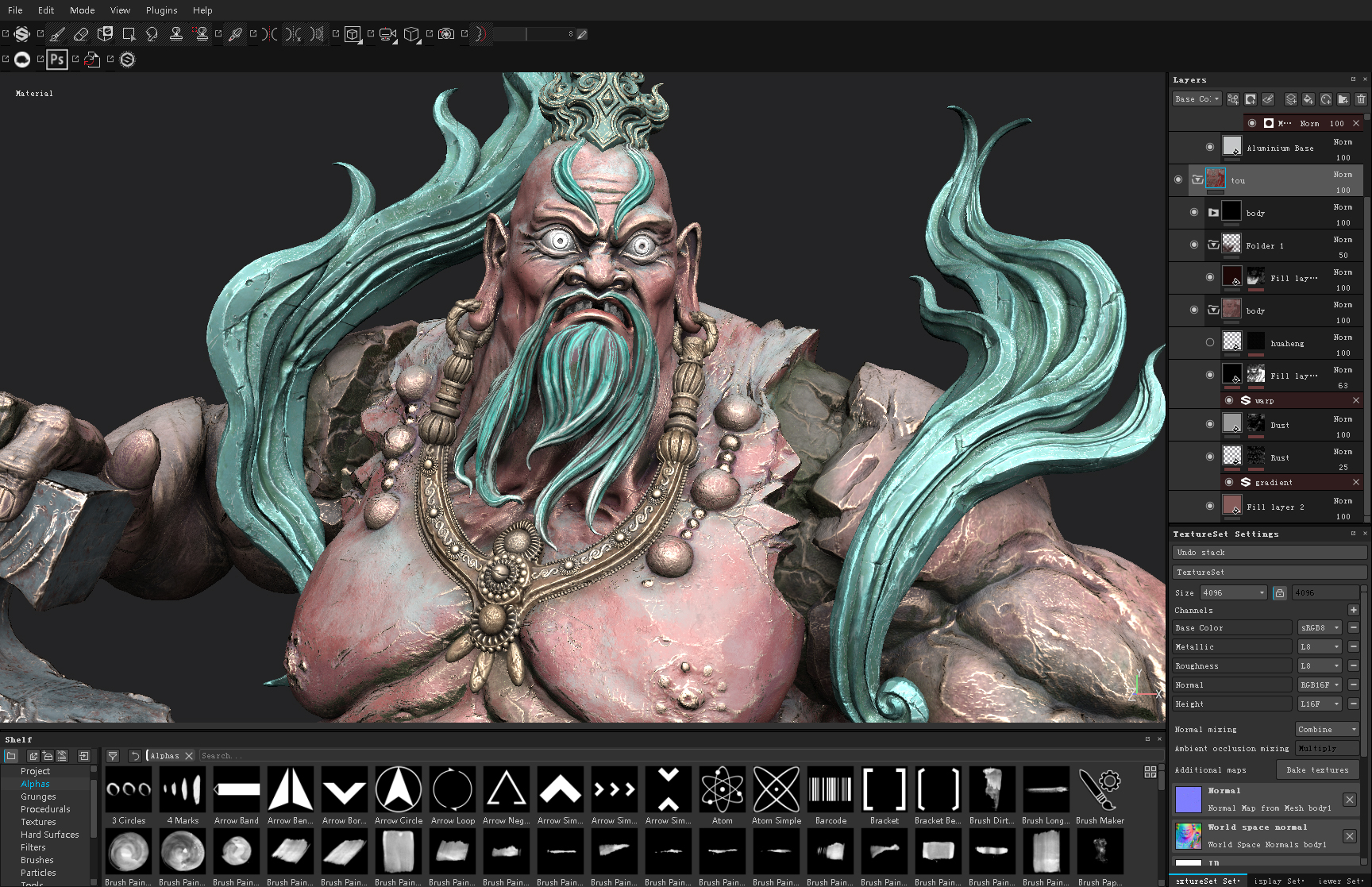The image size is (1372, 887).
Task: Open the texture Size 4096 dropdown
Action: 1234,593
